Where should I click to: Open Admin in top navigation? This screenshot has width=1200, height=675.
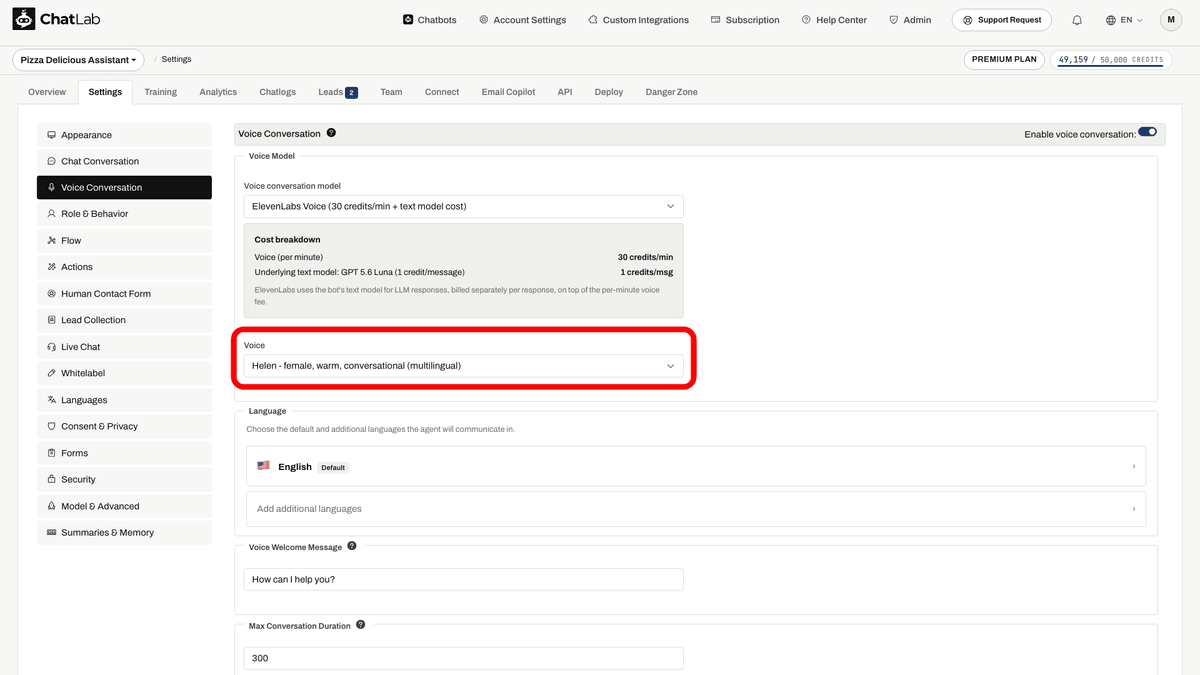tap(910, 20)
